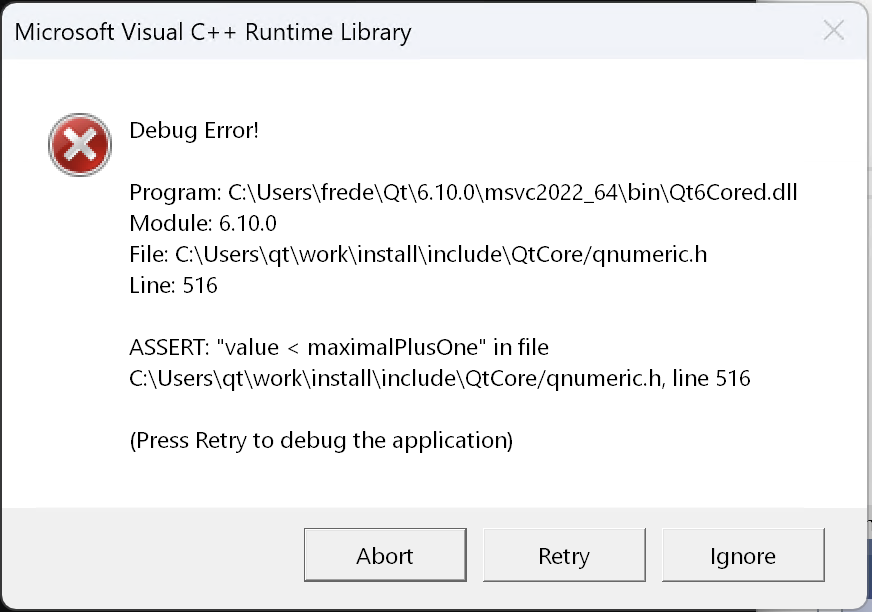872x612 pixels.
Task: Click the Module: label
Action: [x=171, y=223]
